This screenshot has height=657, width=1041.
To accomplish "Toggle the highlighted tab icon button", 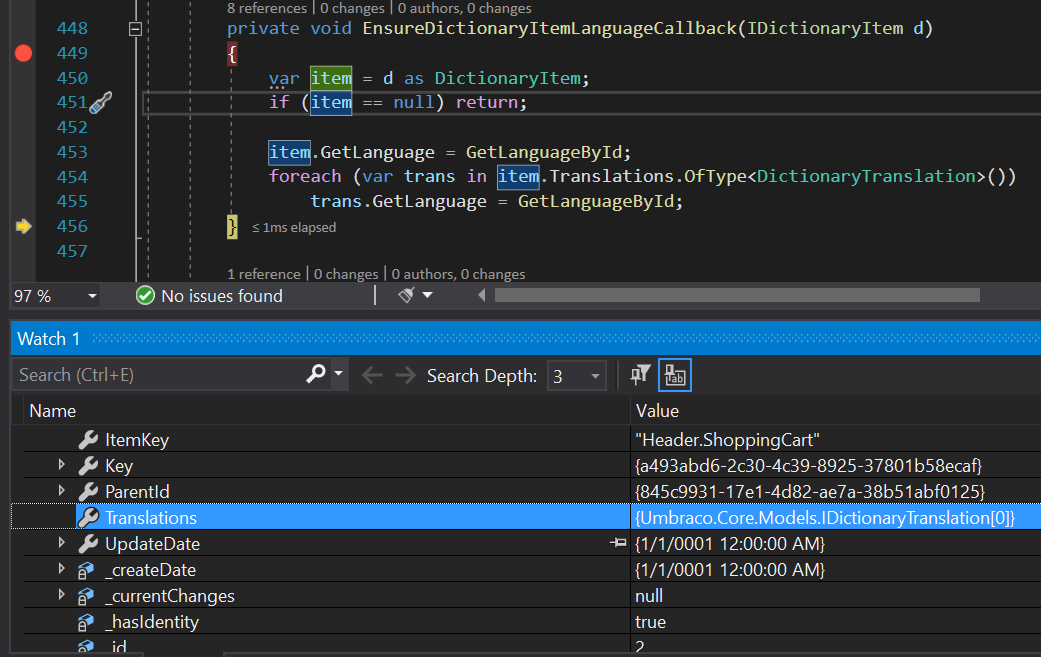I will [x=675, y=375].
